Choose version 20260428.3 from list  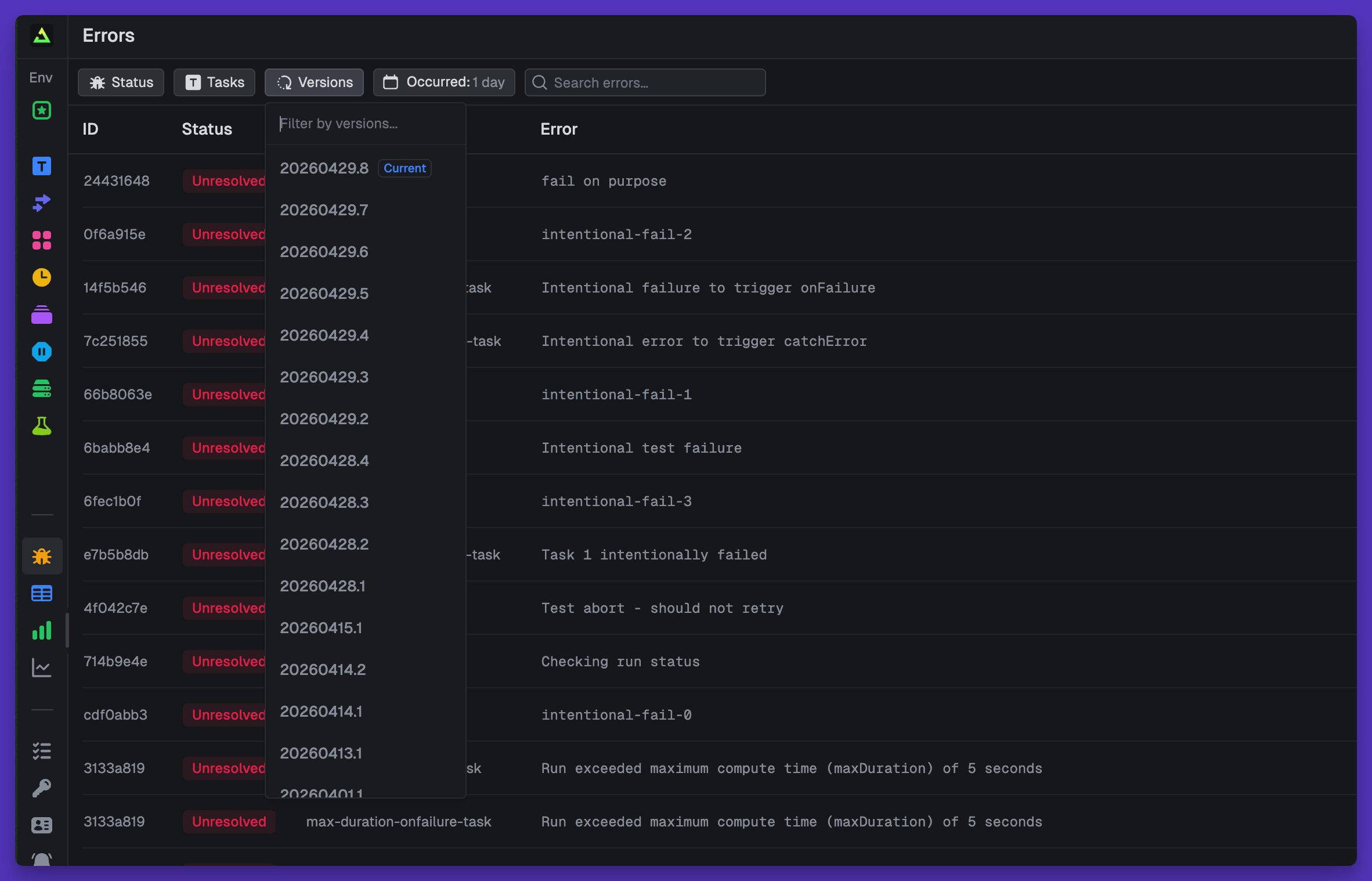coord(366,503)
